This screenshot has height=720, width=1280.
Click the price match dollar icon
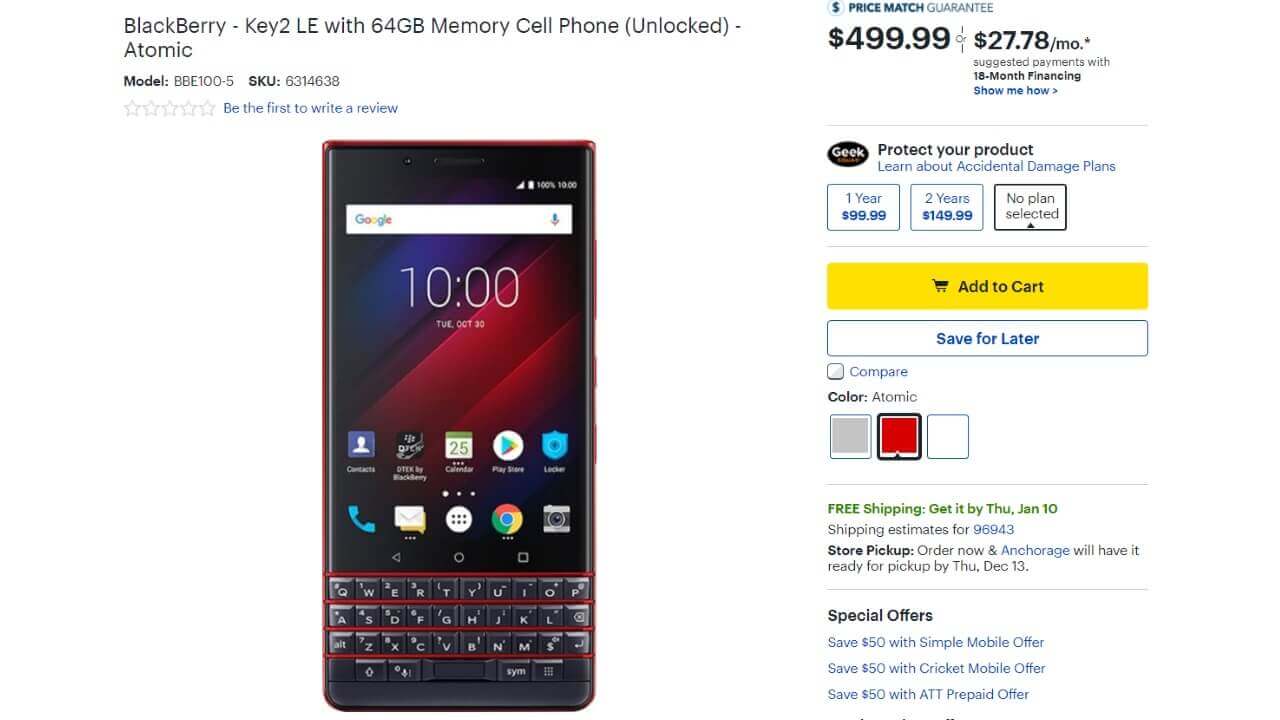836,7
